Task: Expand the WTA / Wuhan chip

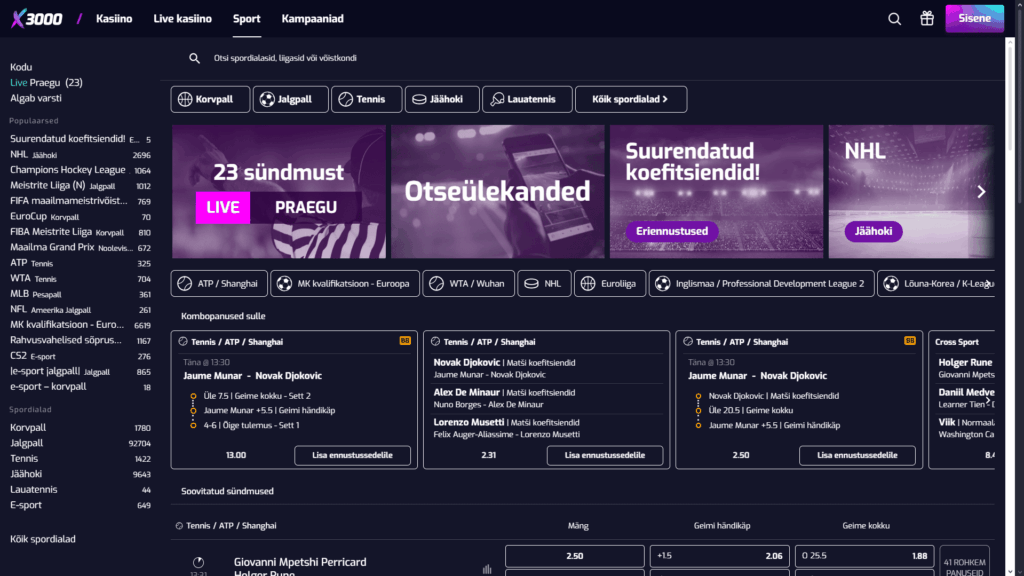Action: pos(468,283)
